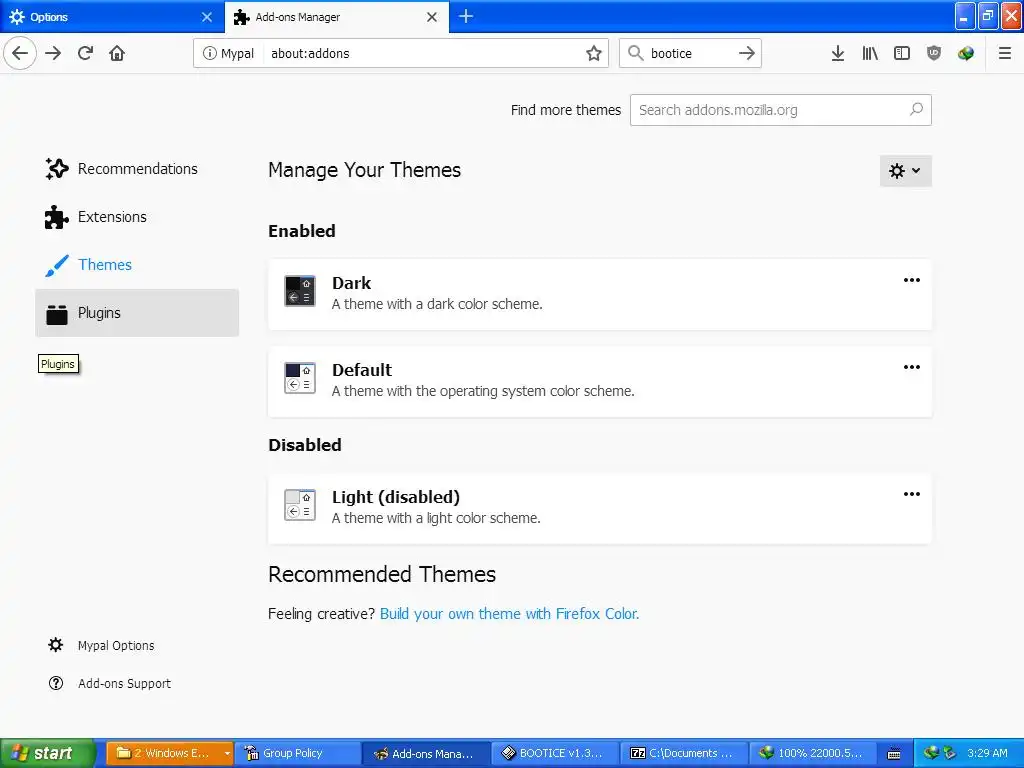Open the Windows Start menu

tap(47, 753)
